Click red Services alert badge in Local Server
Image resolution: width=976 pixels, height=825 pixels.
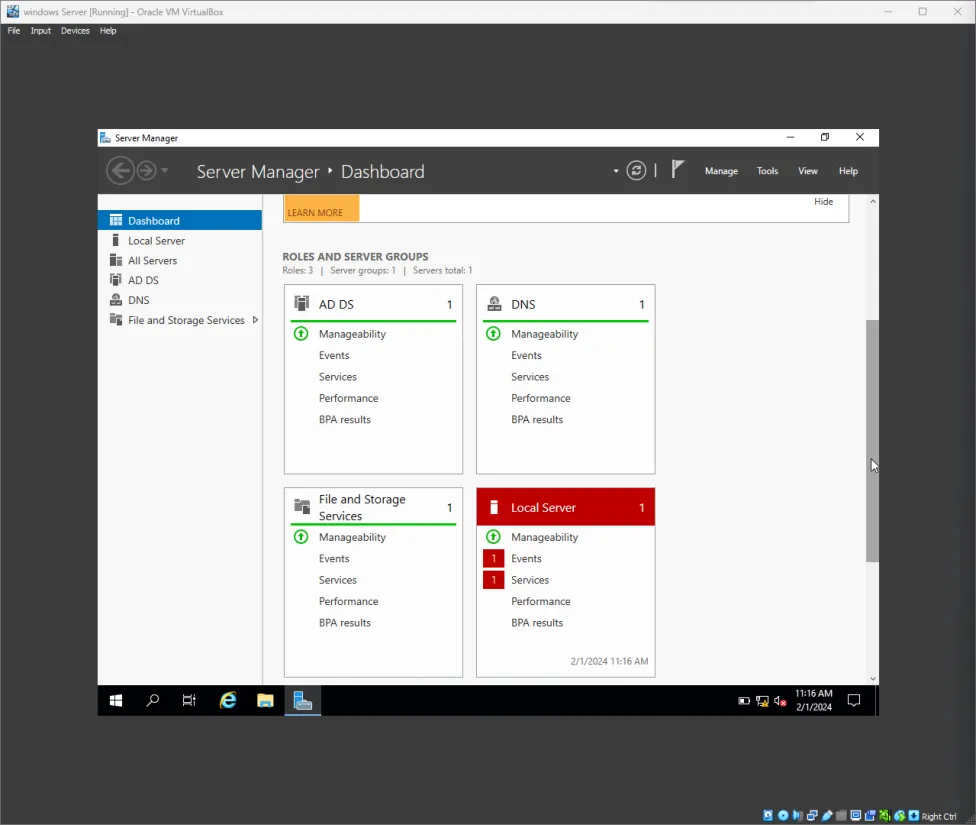[494, 580]
